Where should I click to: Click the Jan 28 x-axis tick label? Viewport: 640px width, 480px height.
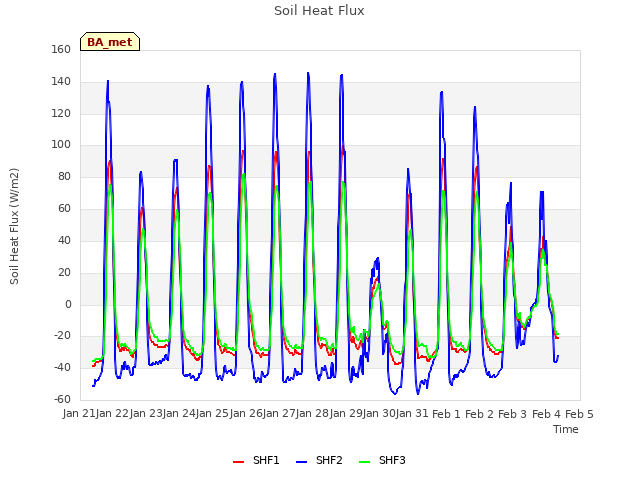[x=312, y=414]
